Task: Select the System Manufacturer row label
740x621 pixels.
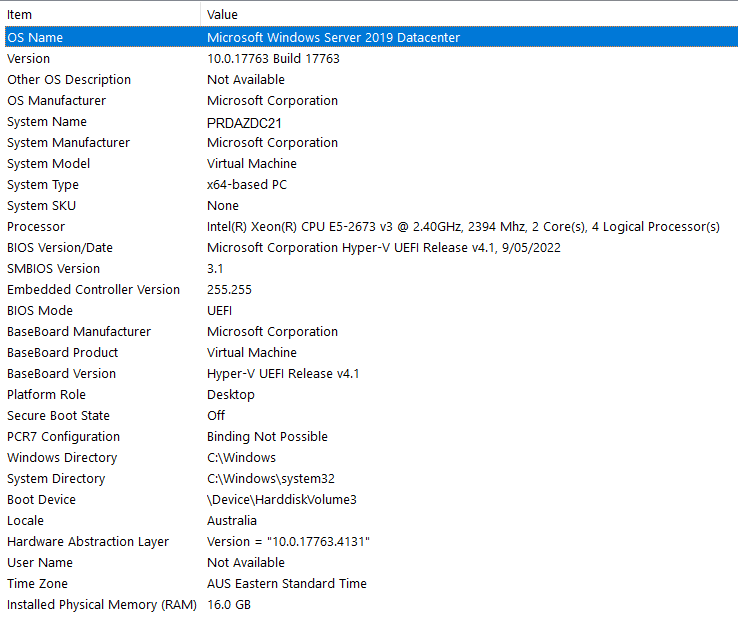Action: [x=68, y=143]
